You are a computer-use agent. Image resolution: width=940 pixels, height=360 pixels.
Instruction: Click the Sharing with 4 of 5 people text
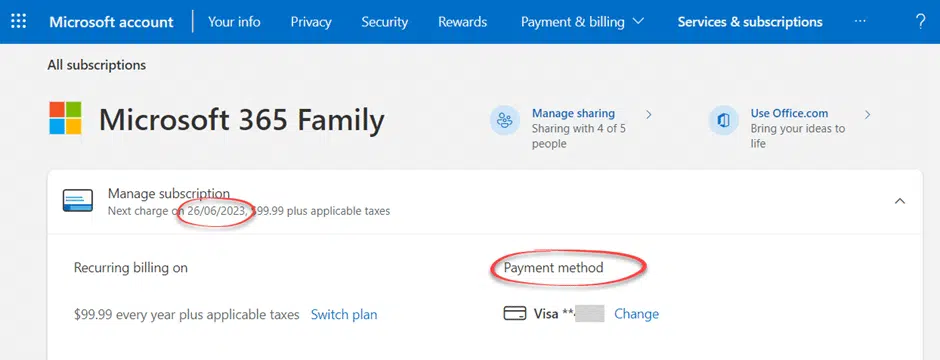point(579,136)
